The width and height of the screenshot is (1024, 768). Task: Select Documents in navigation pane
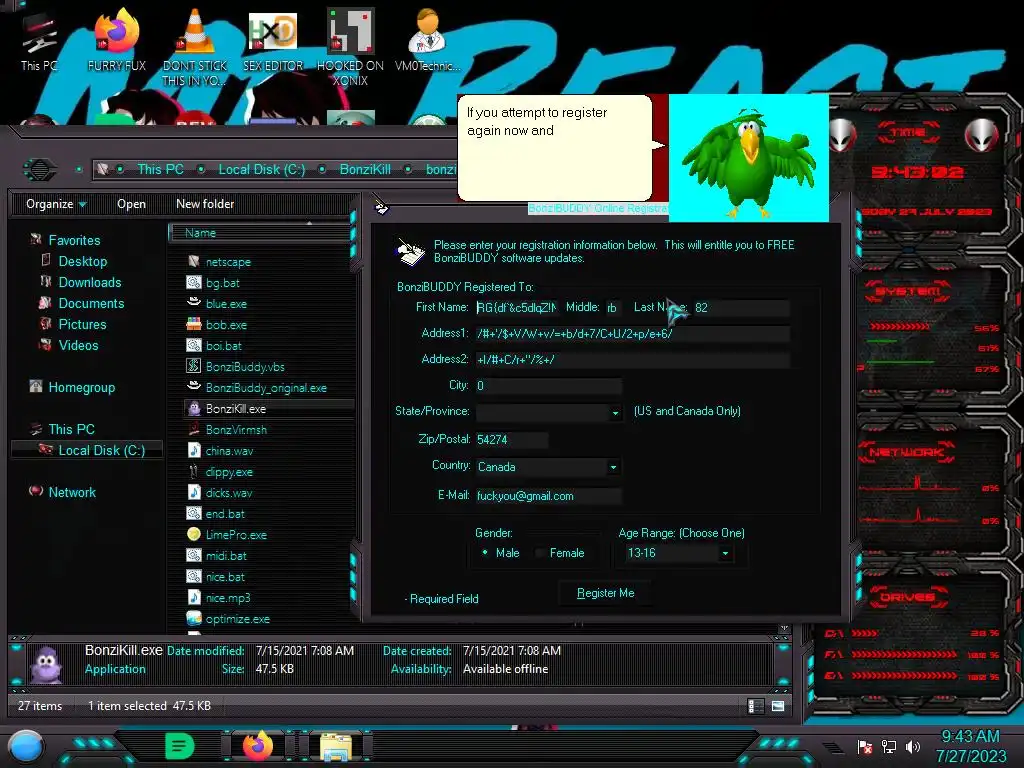click(x=91, y=303)
